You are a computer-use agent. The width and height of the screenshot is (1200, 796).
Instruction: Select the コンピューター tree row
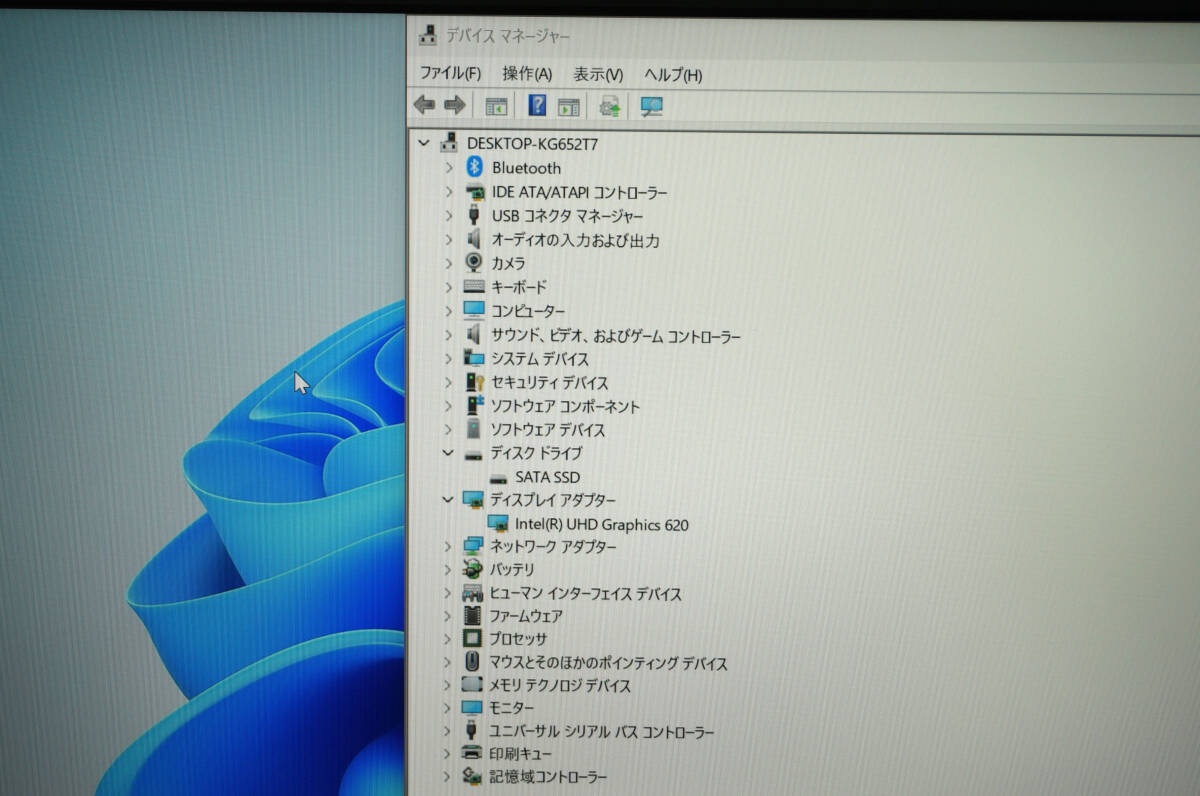pyautogui.click(x=528, y=311)
